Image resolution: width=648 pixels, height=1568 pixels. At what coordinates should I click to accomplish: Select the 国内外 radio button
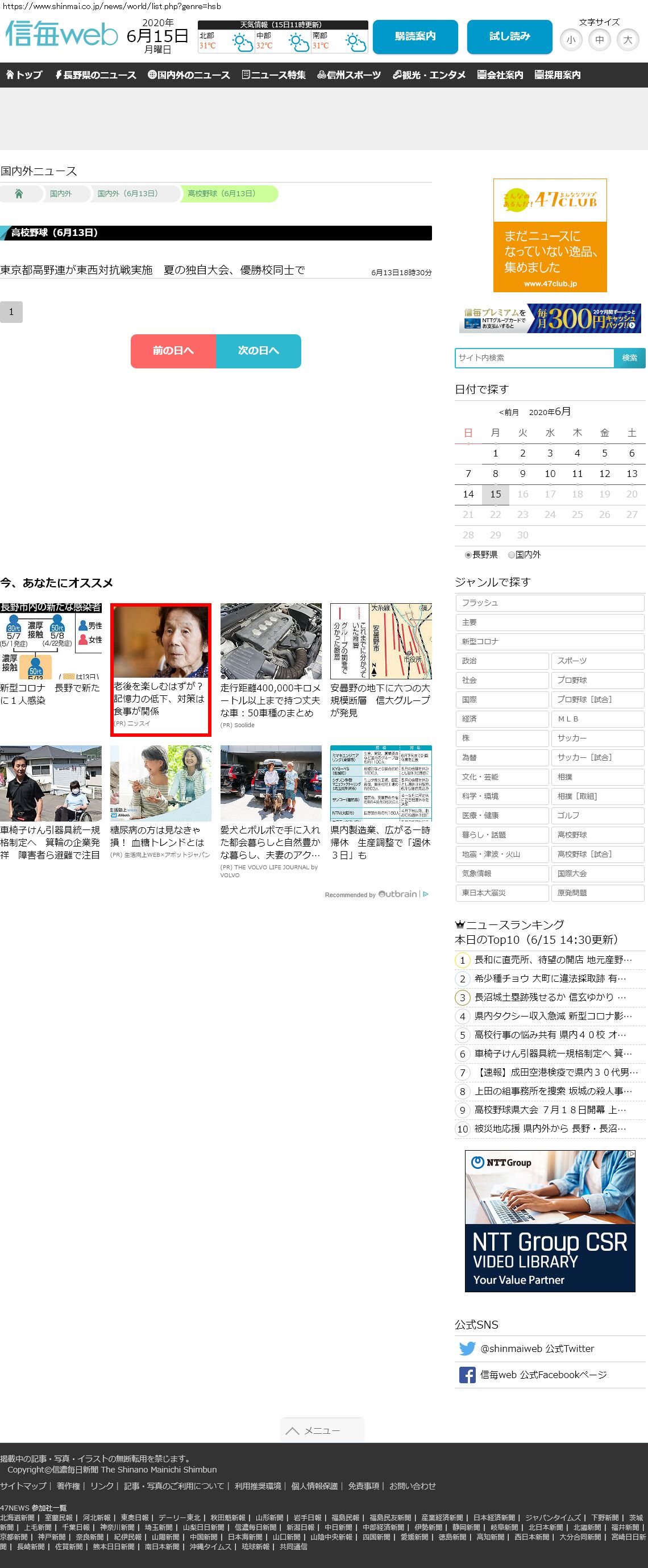pyautogui.click(x=511, y=554)
